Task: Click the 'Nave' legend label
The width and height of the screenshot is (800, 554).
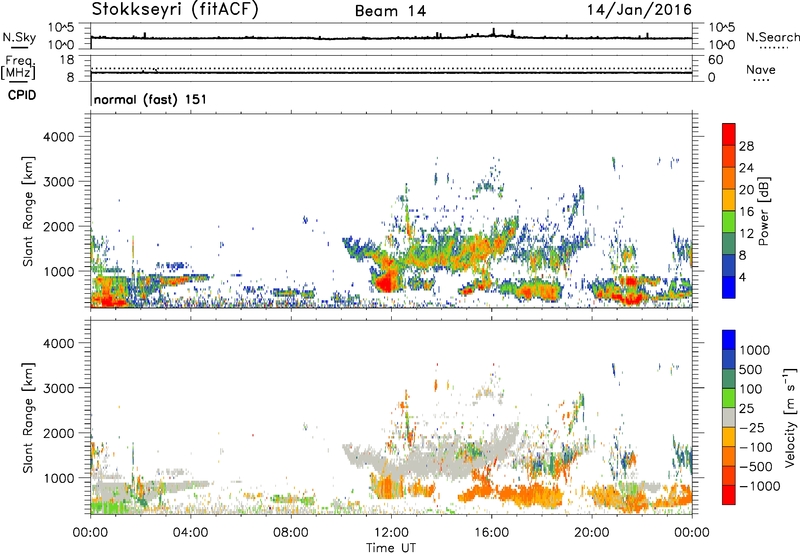Action: click(761, 70)
